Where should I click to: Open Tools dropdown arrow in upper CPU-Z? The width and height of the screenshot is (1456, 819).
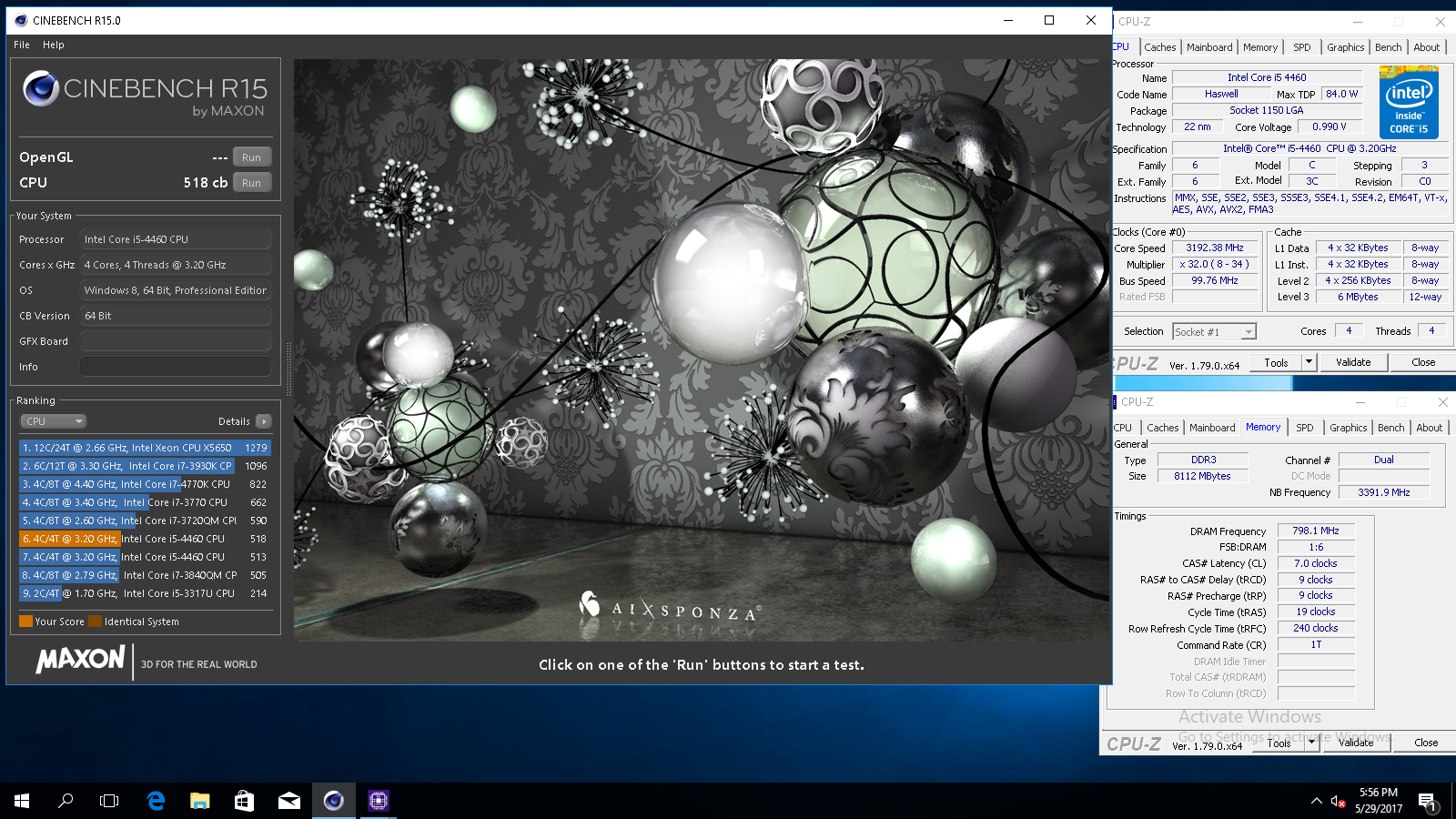[x=1309, y=362]
